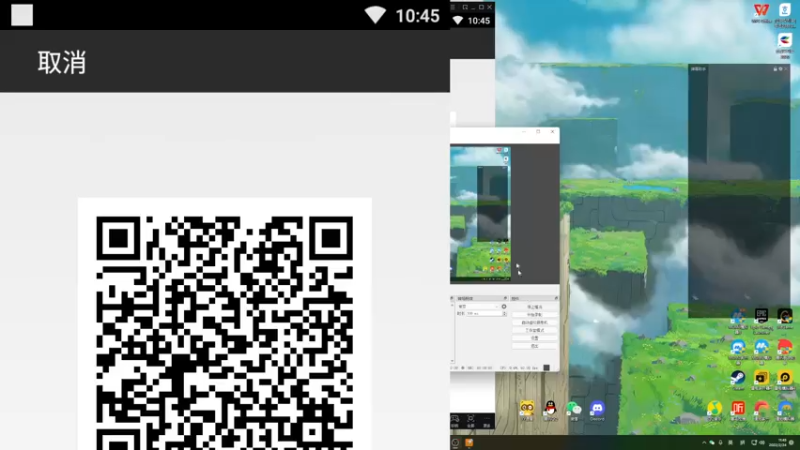
Task: Tap the 取消 cancel button
Action: pos(62,63)
